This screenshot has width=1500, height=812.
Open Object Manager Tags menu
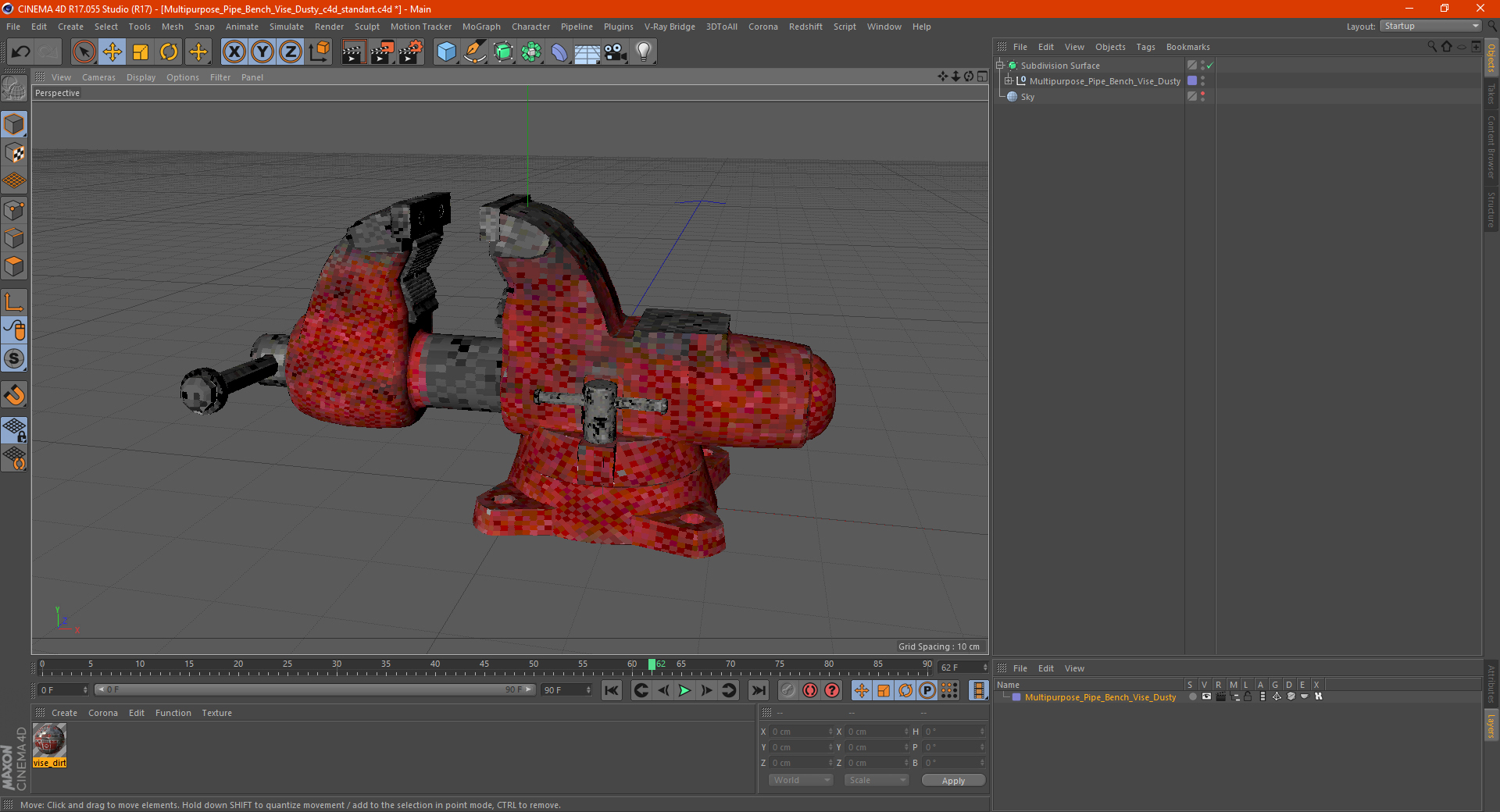pyautogui.click(x=1145, y=47)
